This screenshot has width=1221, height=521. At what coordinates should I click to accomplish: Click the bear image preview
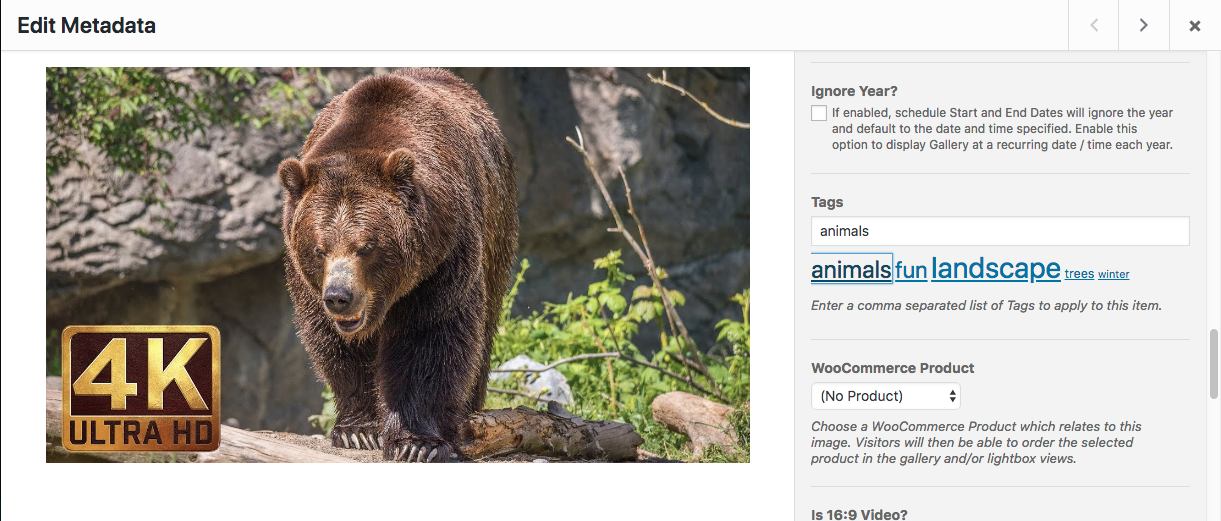(x=398, y=265)
